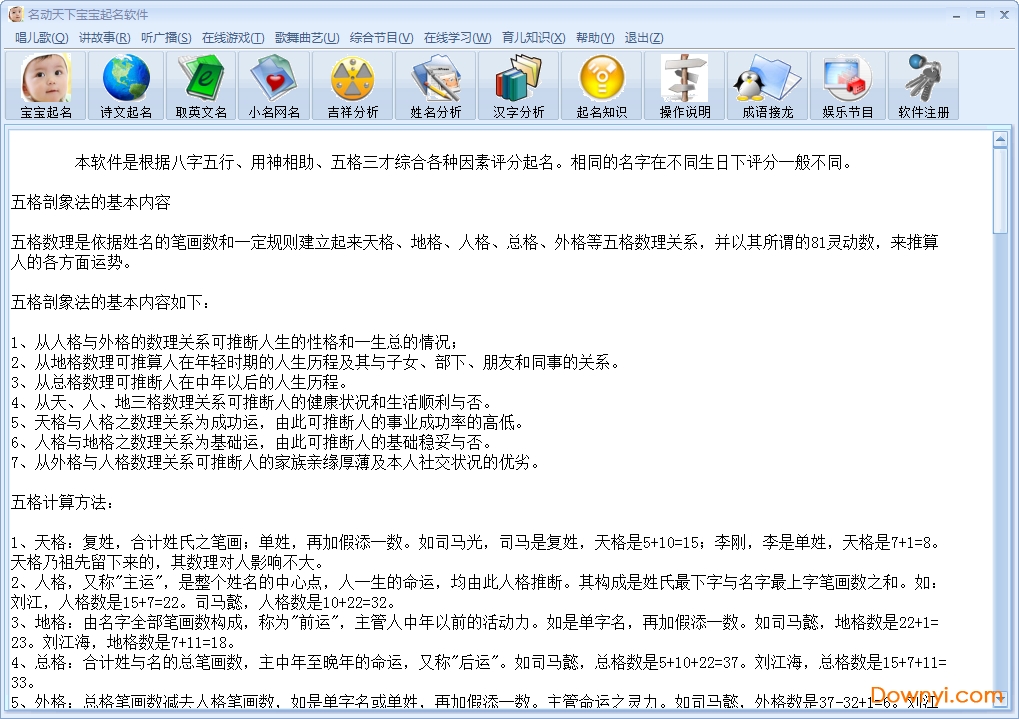The height and width of the screenshot is (719, 1019).
Task: Click the vertical scrollbar thumb
Action: (1000, 190)
